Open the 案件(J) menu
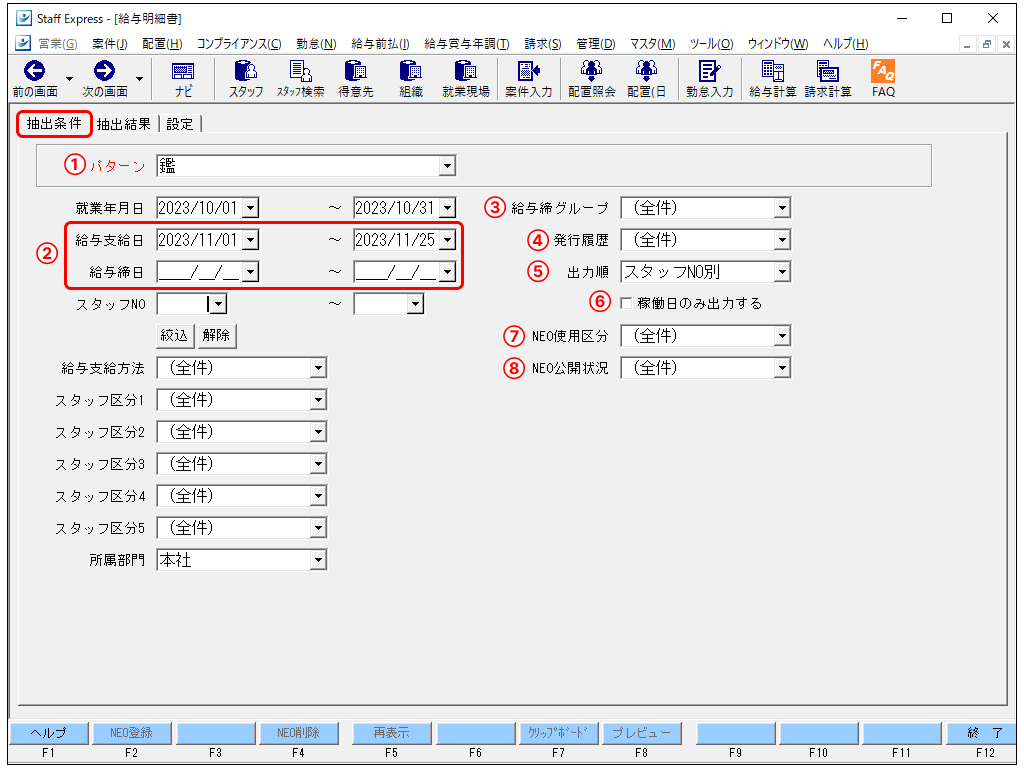Viewport: 1024px width, 768px height. point(109,44)
